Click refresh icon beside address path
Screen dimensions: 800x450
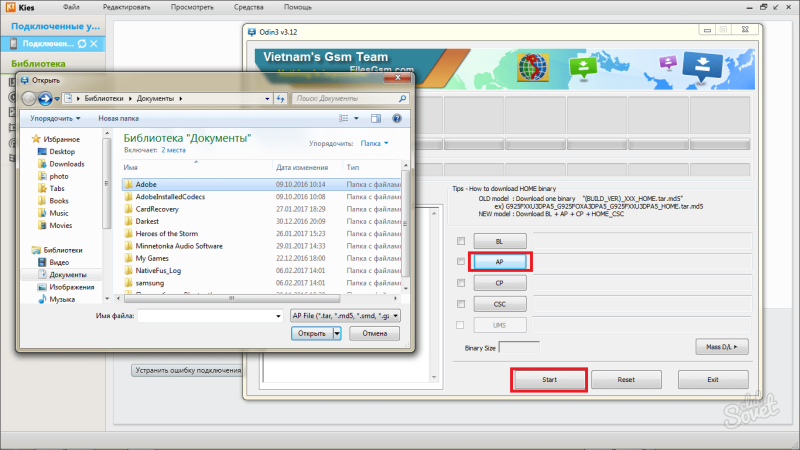[281, 98]
